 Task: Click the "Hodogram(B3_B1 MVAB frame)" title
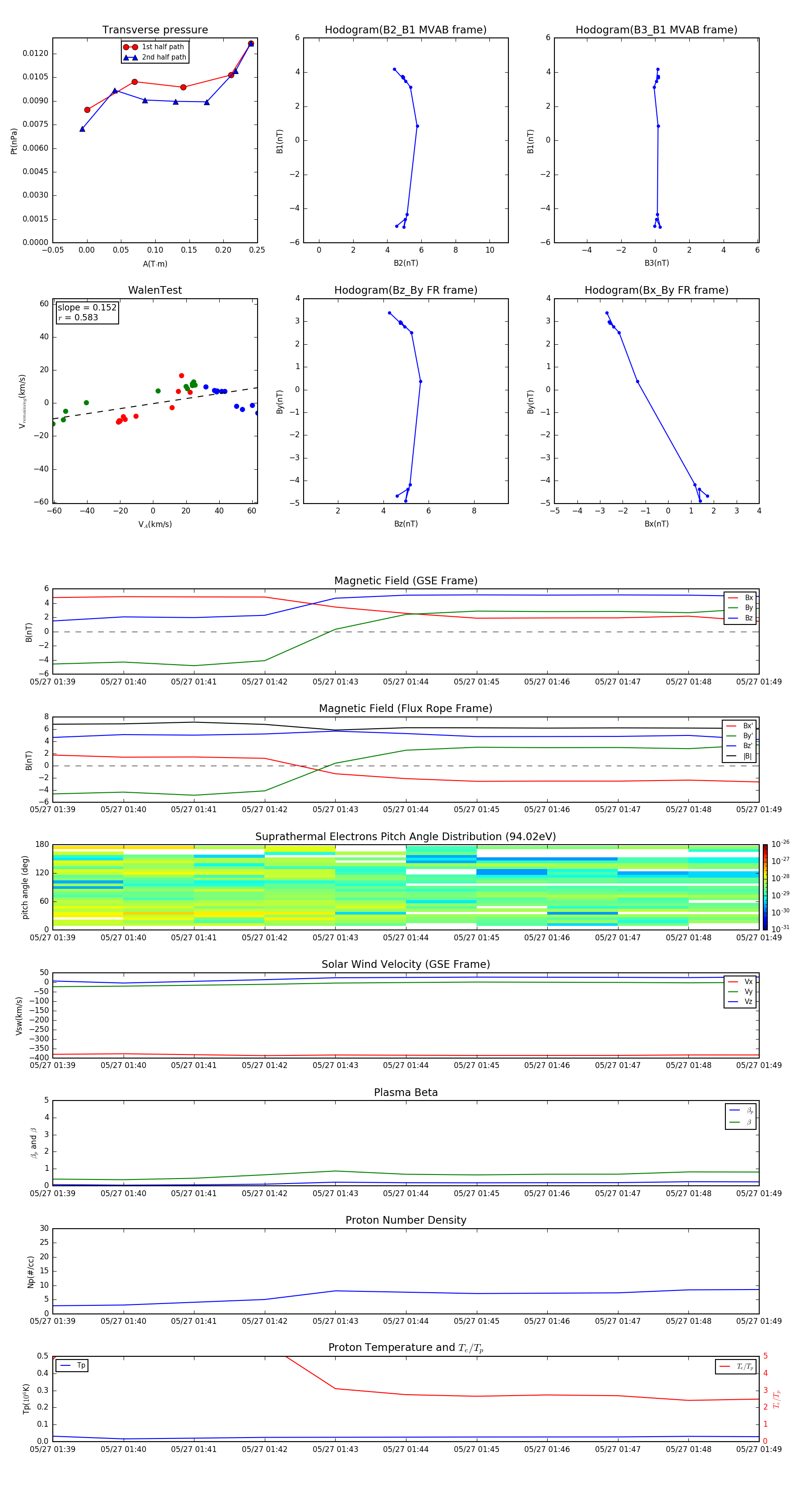(656, 30)
